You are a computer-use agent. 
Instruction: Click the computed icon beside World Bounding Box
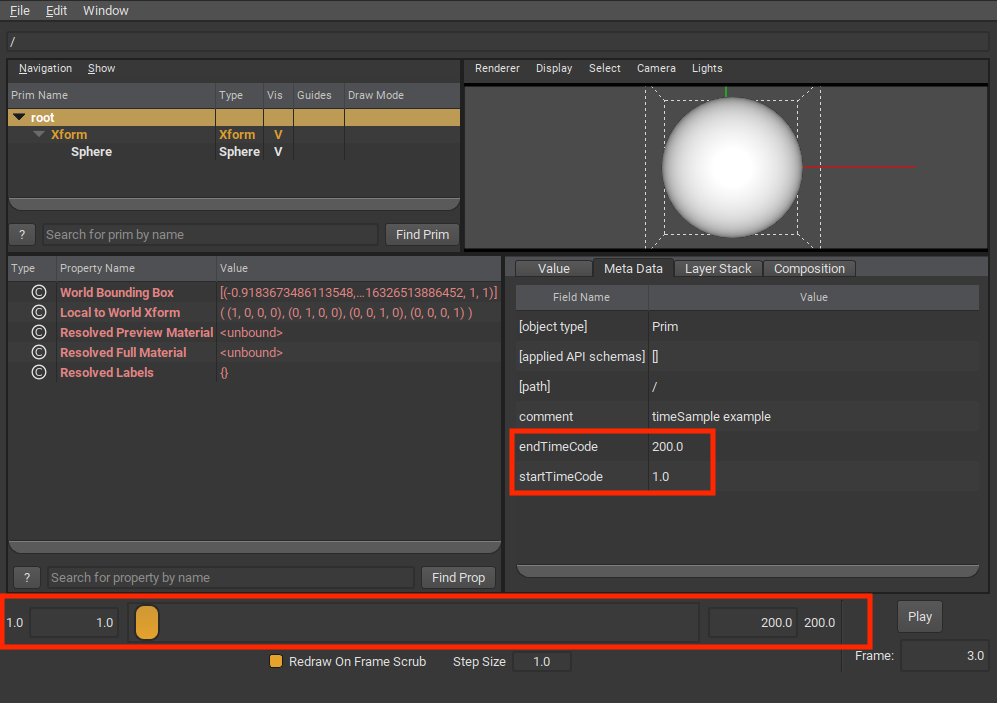point(39,293)
